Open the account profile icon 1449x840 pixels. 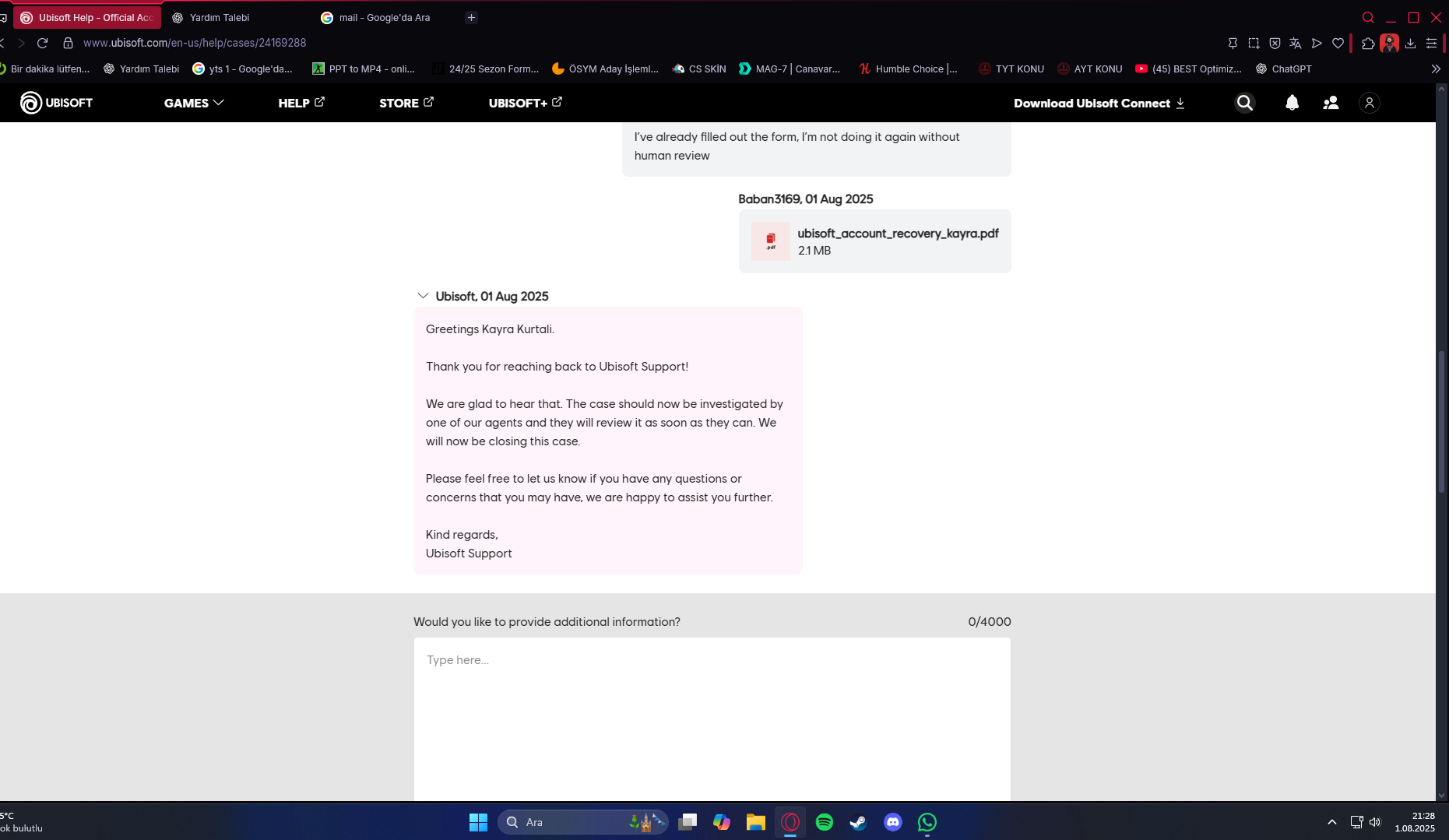(1369, 103)
